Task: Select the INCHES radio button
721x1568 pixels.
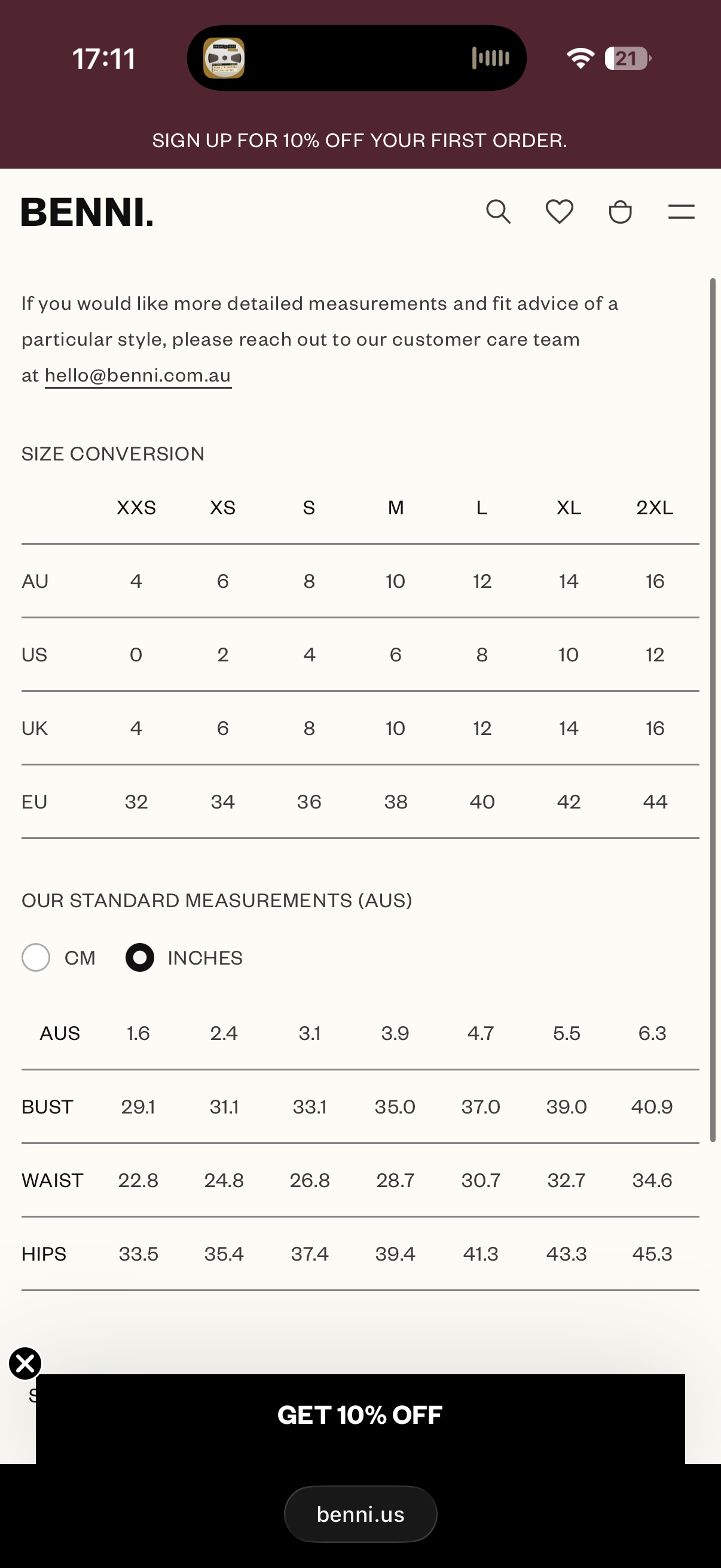Action: 139,957
